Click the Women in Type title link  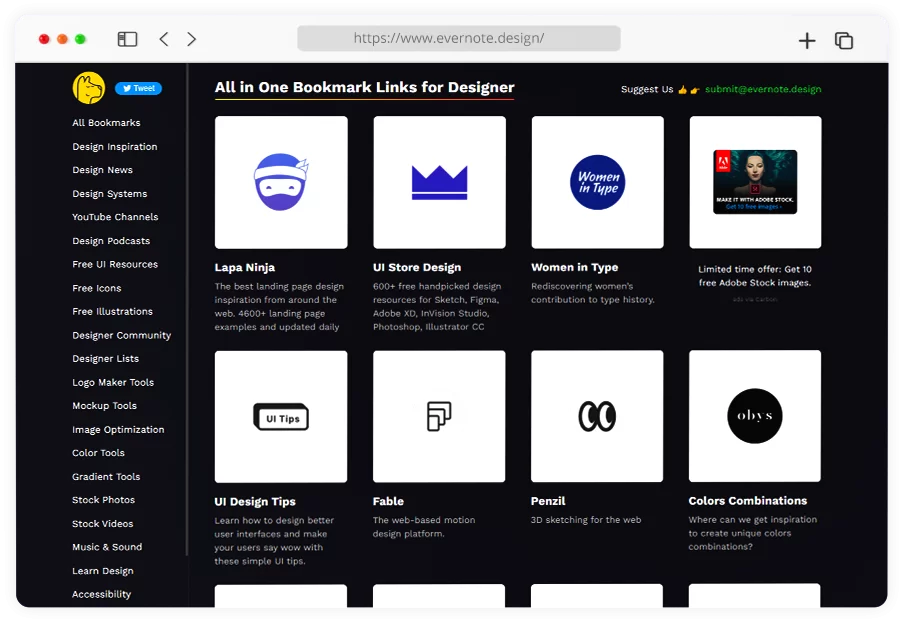pos(575,267)
